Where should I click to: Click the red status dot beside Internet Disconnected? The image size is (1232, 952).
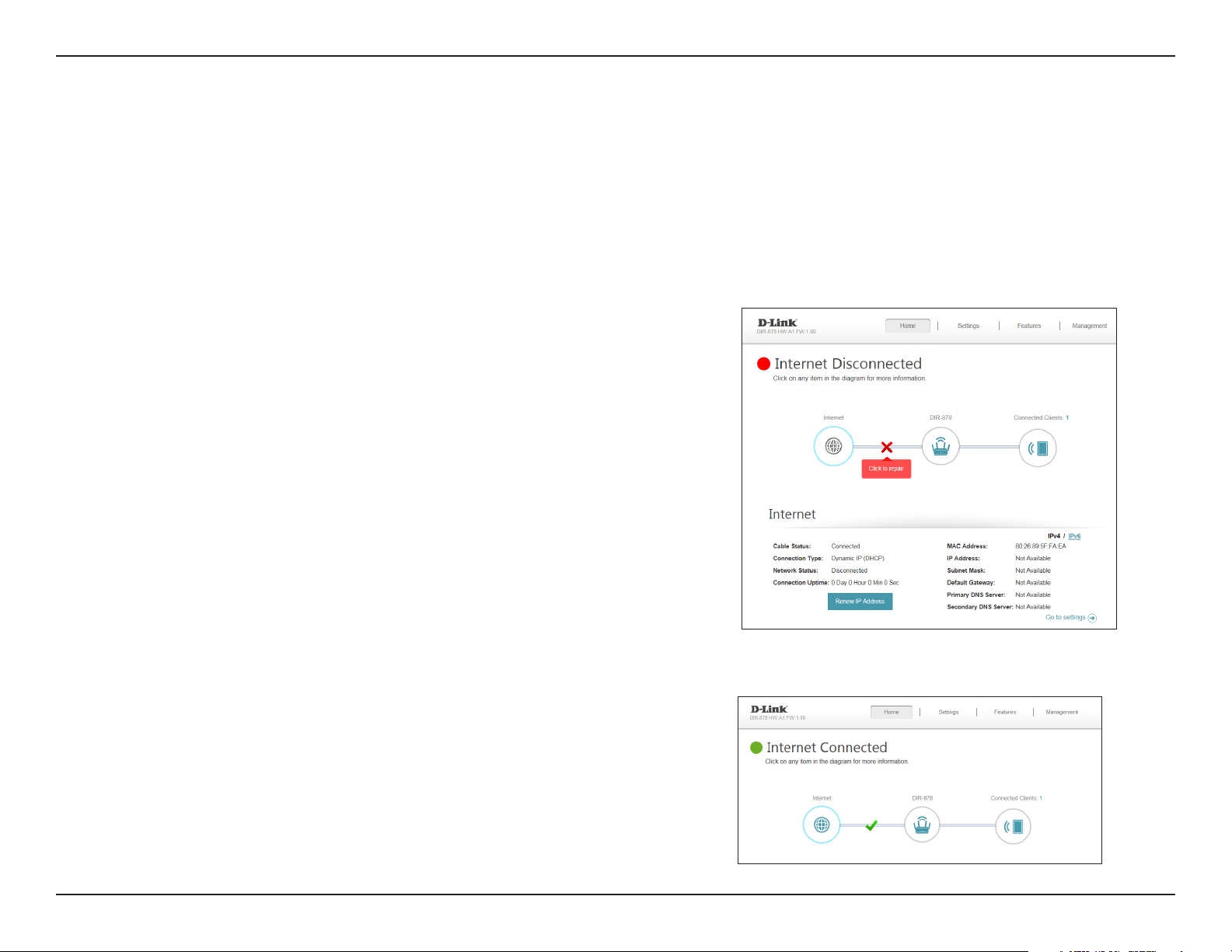763,364
